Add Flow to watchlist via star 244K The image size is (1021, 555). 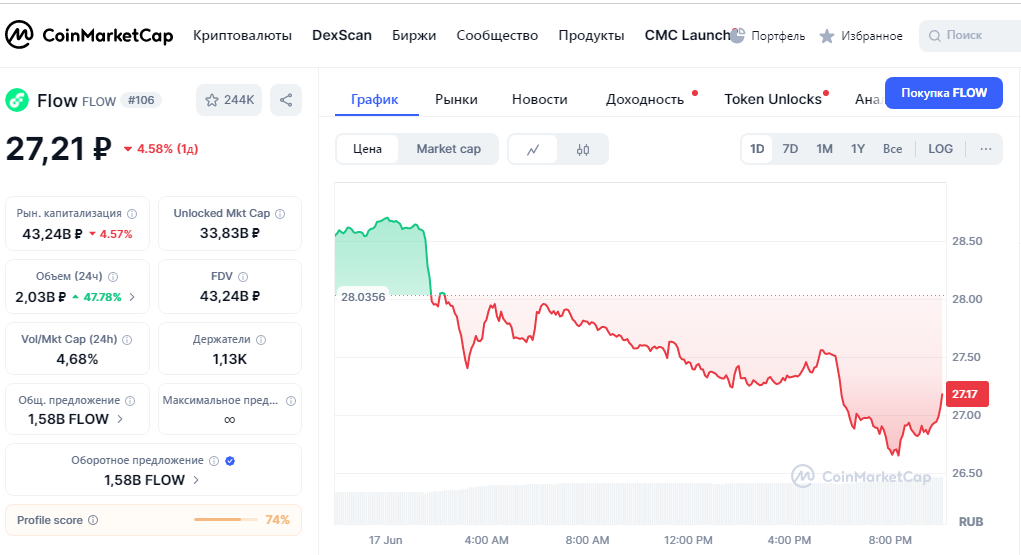pos(229,100)
